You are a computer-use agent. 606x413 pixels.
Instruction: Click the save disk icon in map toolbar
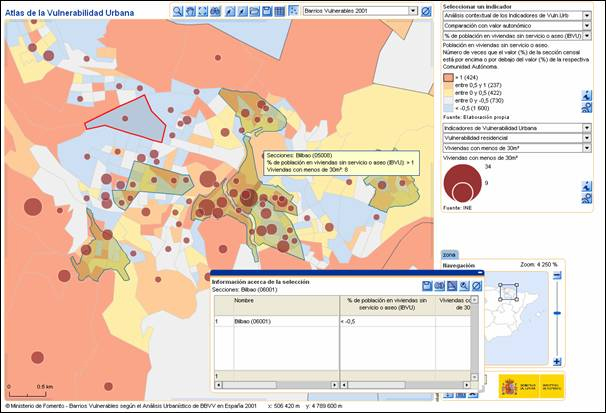click(x=267, y=11)
